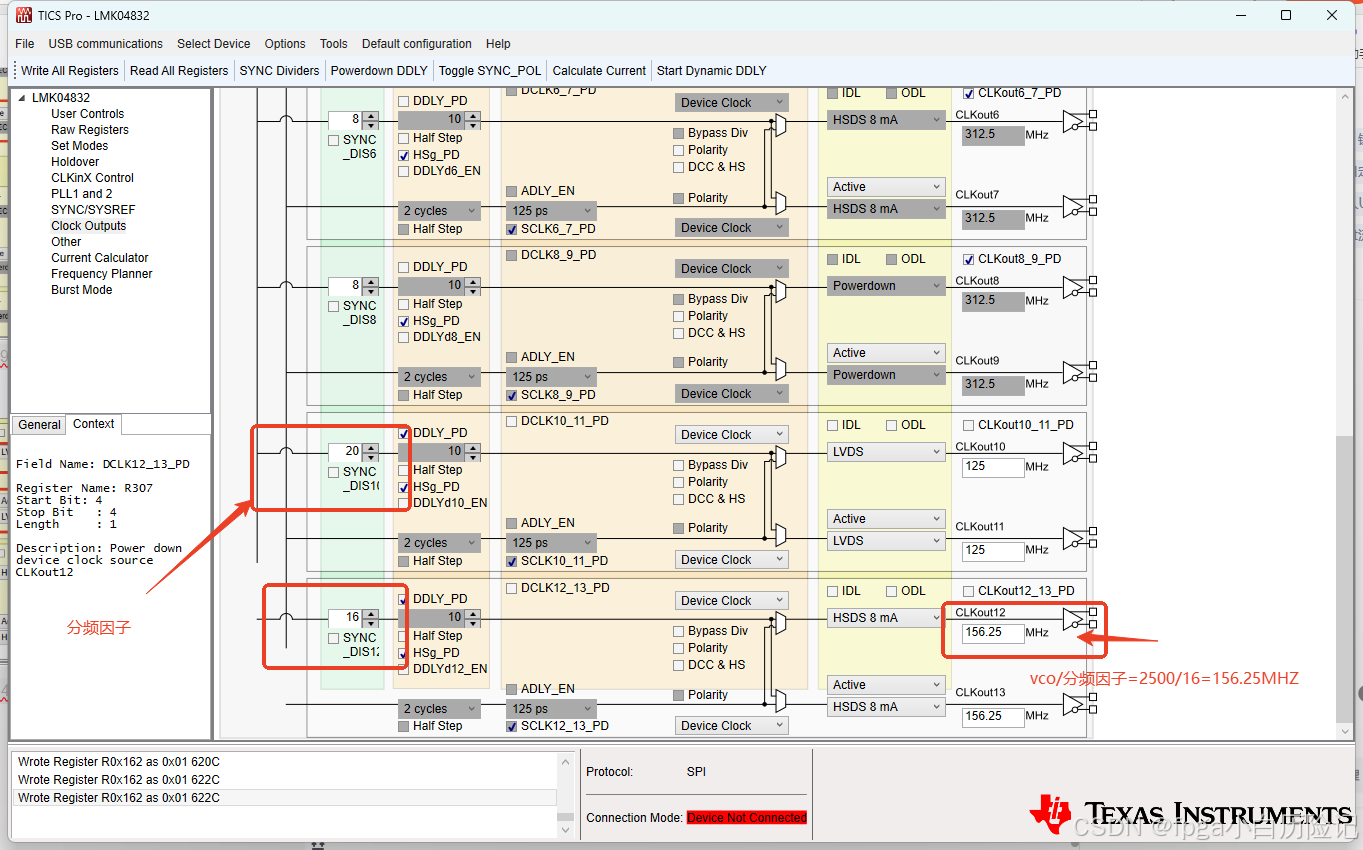The height and width of the screenshot is (850, 1363).
Task: Open the LVDS format dropdown for CLKout10
Action: 886,452
